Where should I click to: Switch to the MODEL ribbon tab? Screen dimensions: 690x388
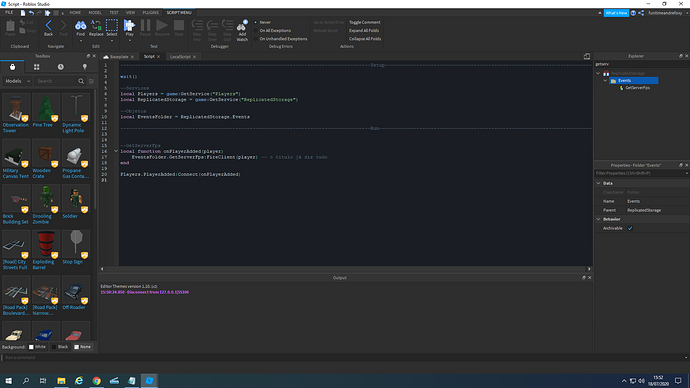(x=95, y=13)
